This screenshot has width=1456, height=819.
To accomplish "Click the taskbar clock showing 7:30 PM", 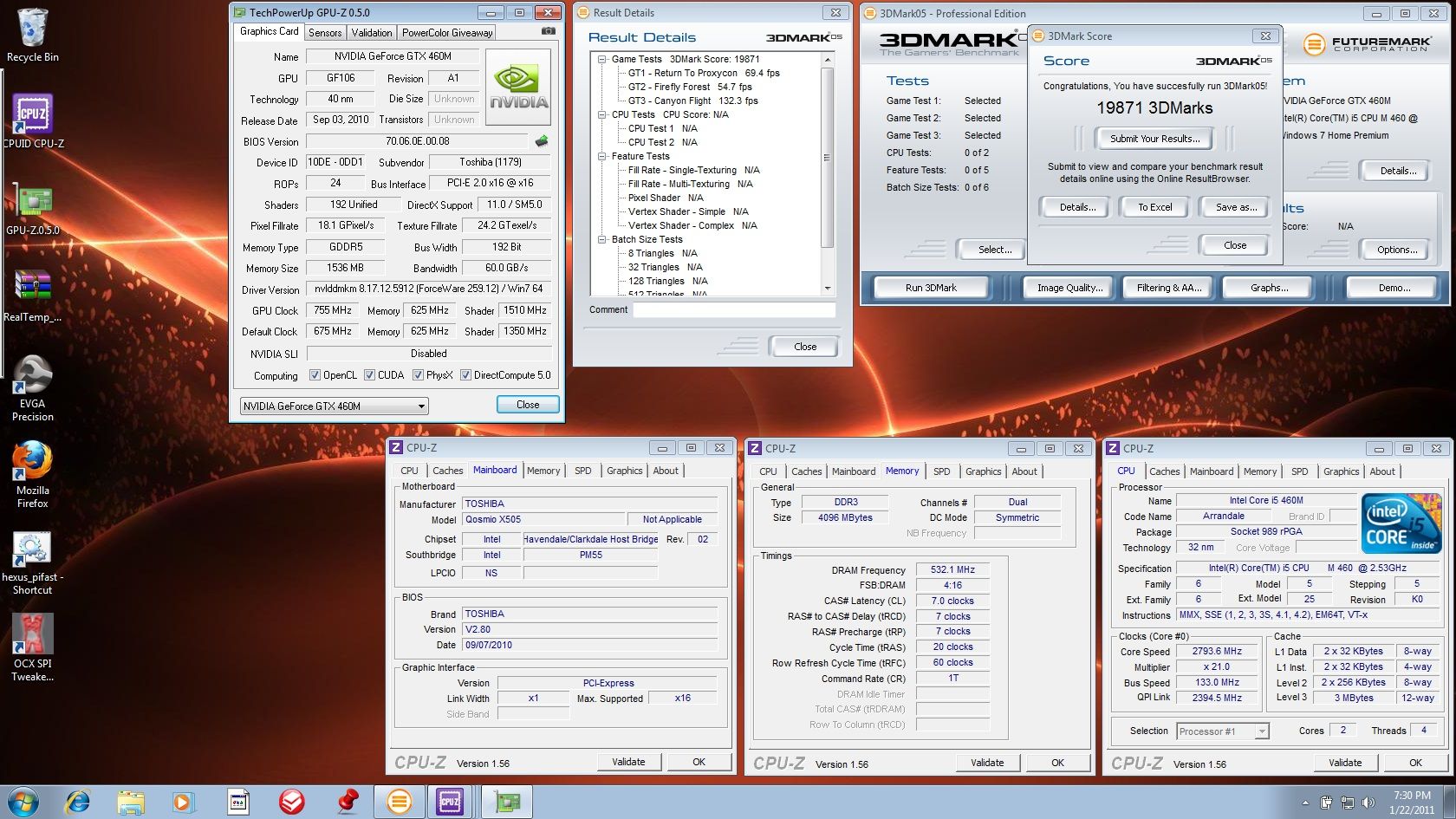I will click(1412, 802).
